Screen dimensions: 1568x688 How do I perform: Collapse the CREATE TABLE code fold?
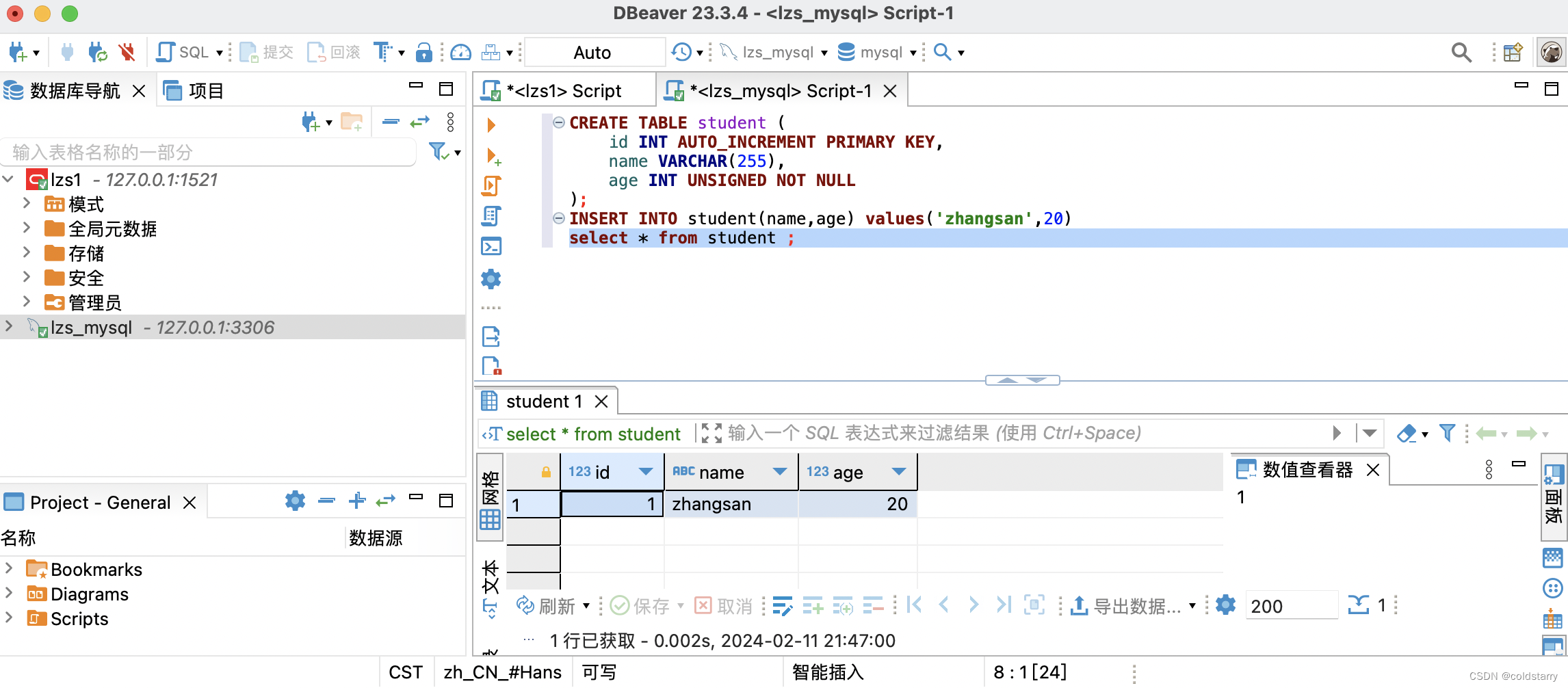558,122
